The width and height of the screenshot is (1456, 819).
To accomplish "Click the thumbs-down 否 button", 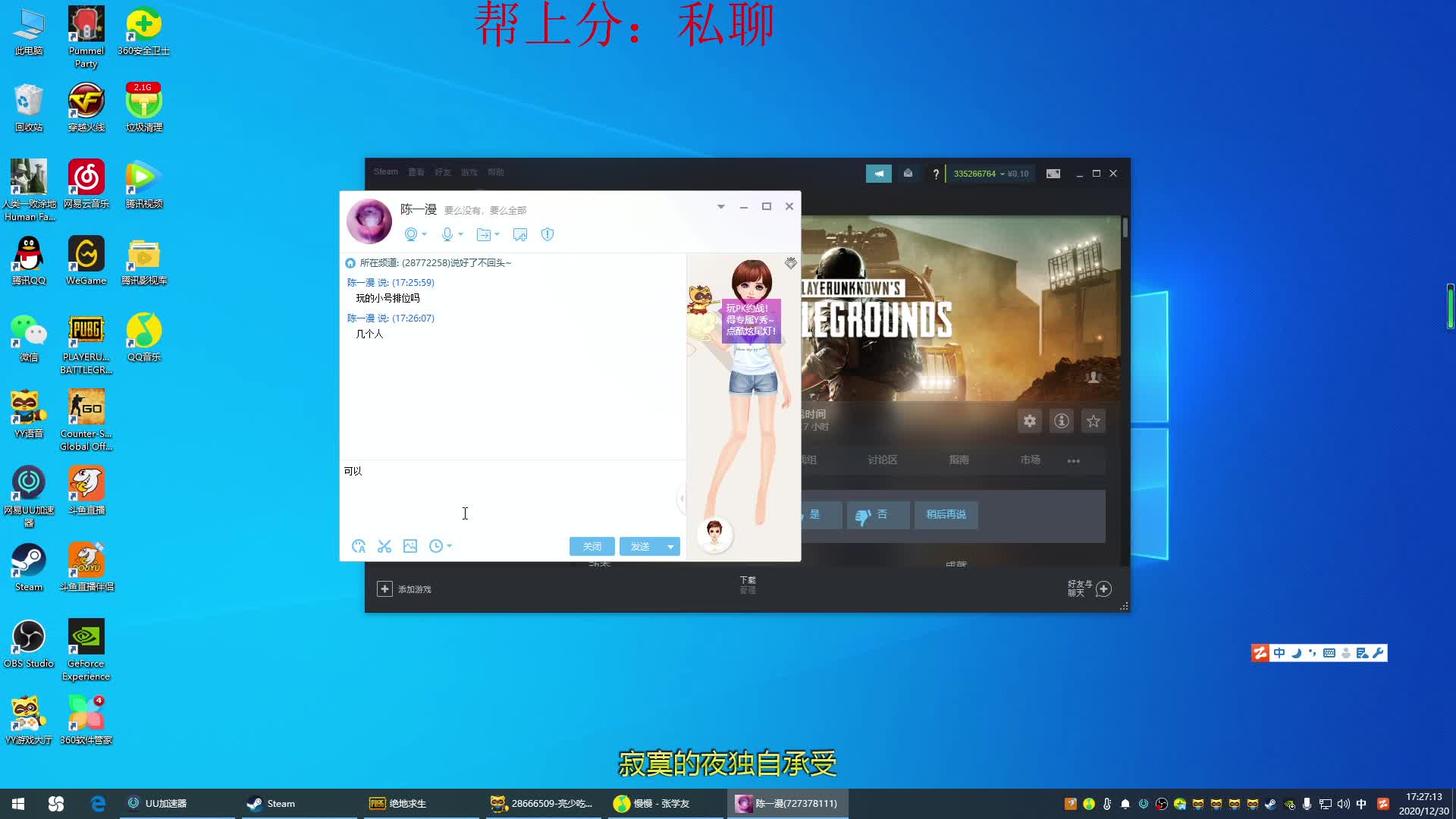I will pyautogui.click(x=878, y=515).
